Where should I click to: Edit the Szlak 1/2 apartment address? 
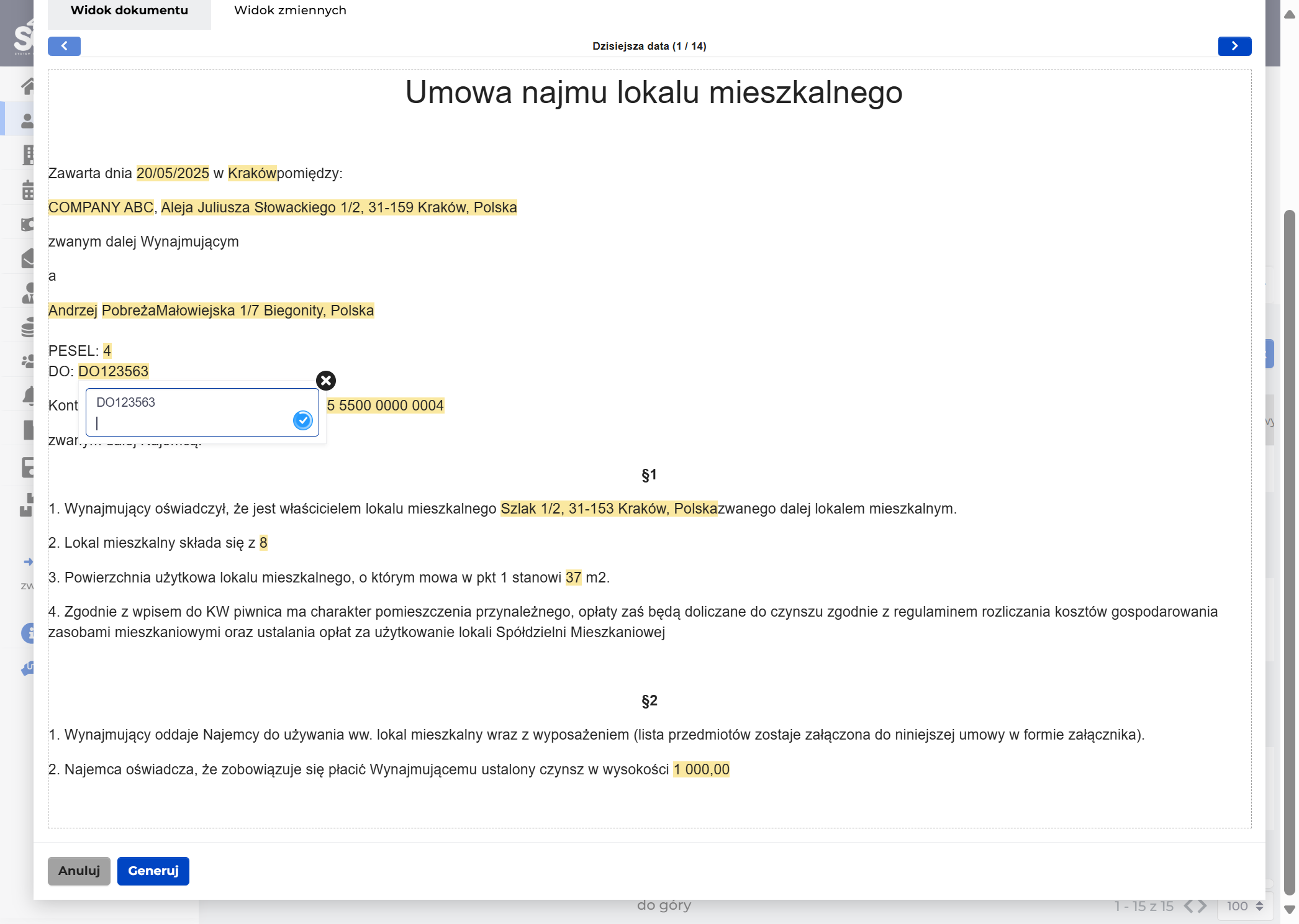pyautogui.click(x=609, y=509)
